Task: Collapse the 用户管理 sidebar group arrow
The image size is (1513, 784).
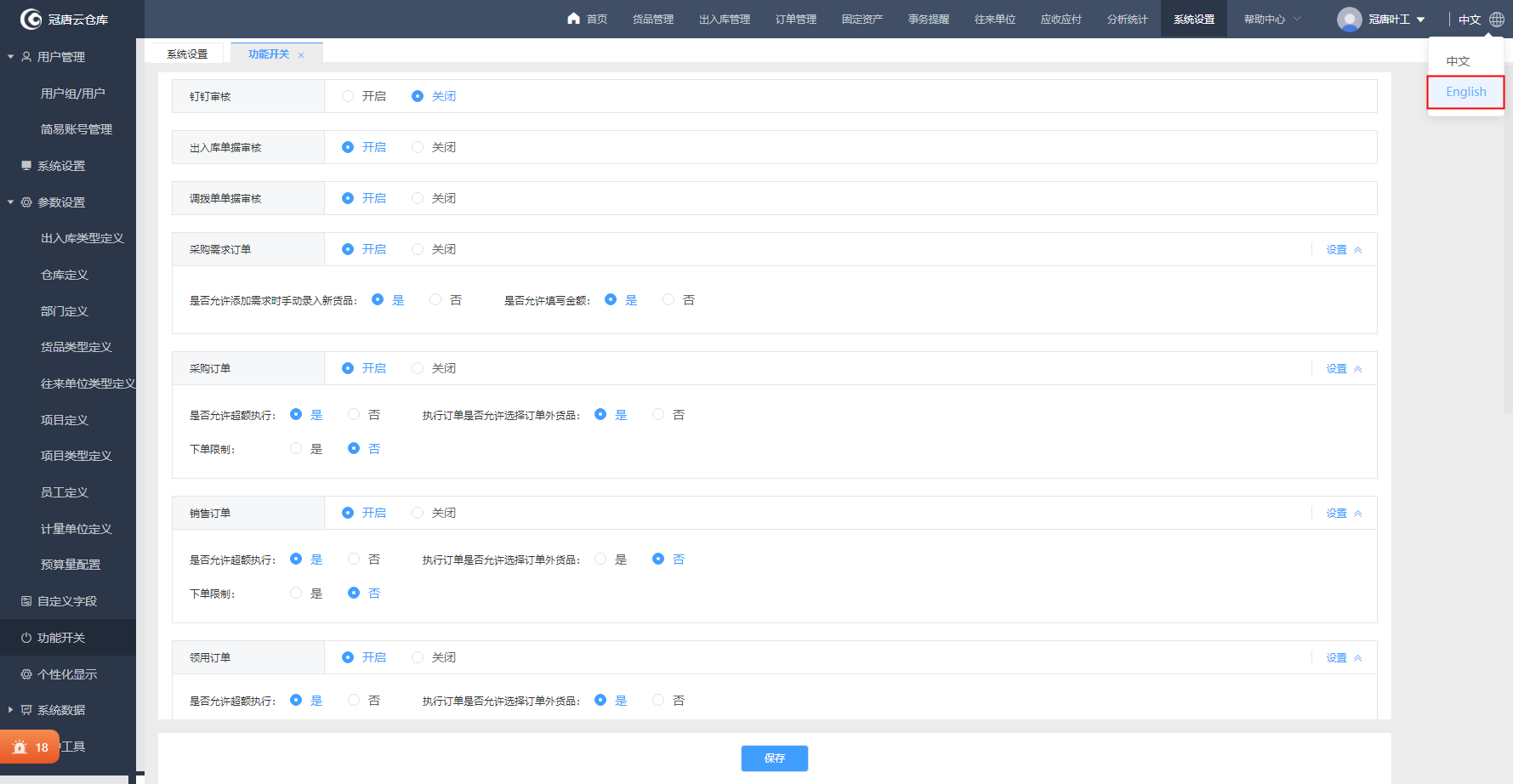Action: [x=10, y=57]
